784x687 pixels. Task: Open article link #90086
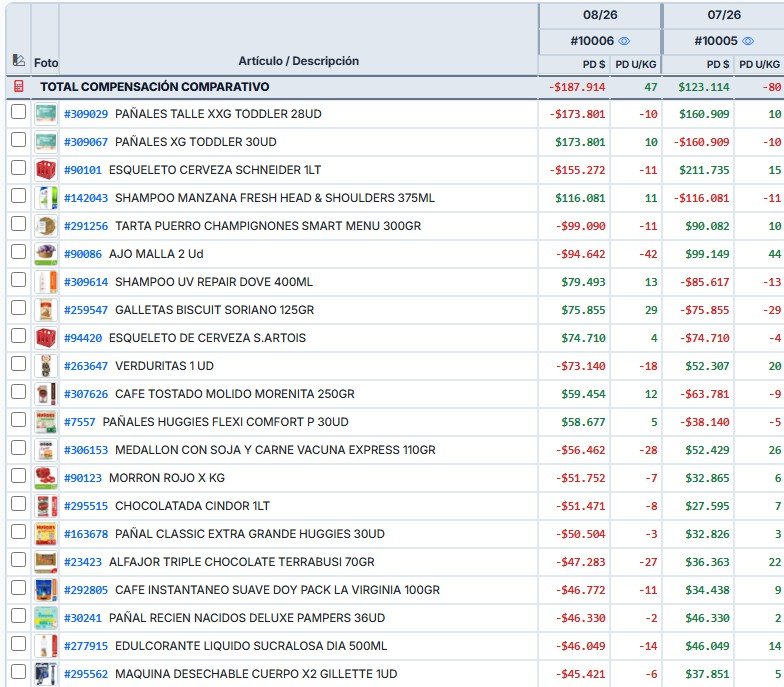pos(83,254)
